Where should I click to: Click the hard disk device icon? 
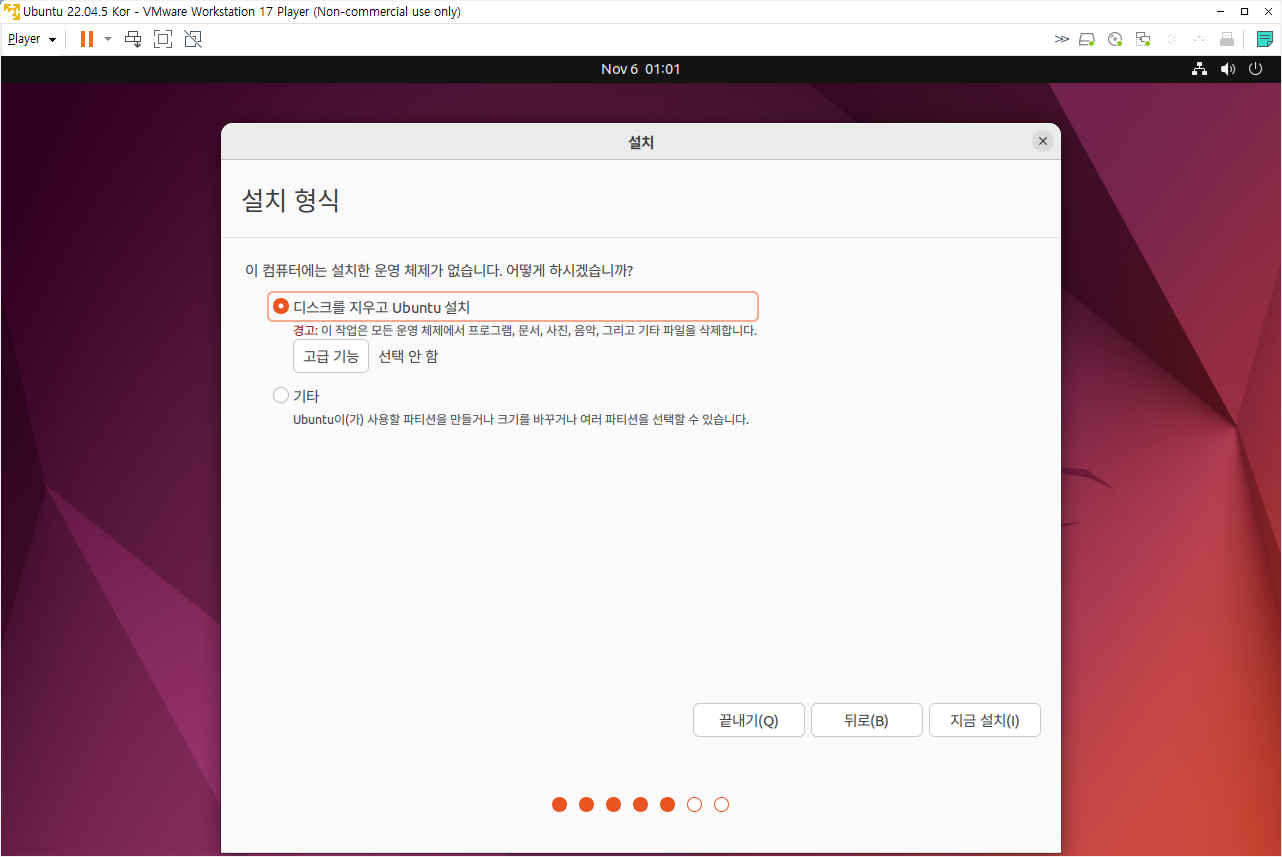coord(1088,39)
